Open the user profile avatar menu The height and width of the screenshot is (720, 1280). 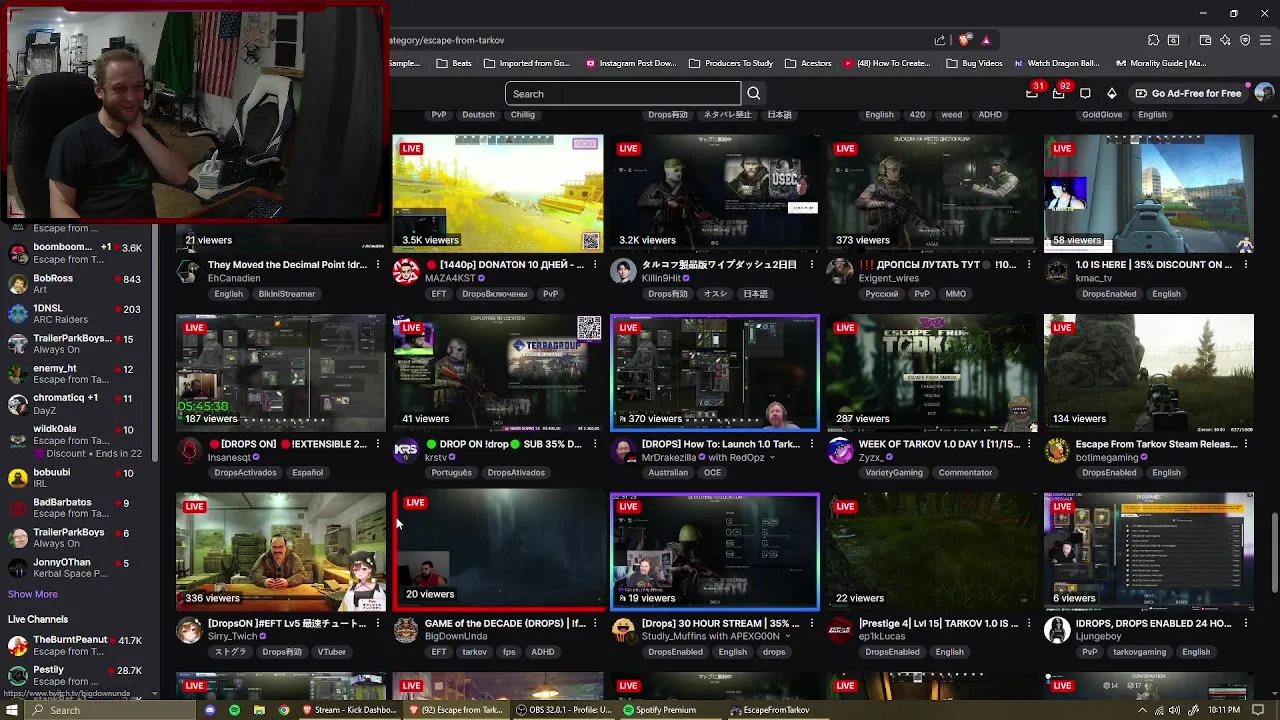point(1264,93)
